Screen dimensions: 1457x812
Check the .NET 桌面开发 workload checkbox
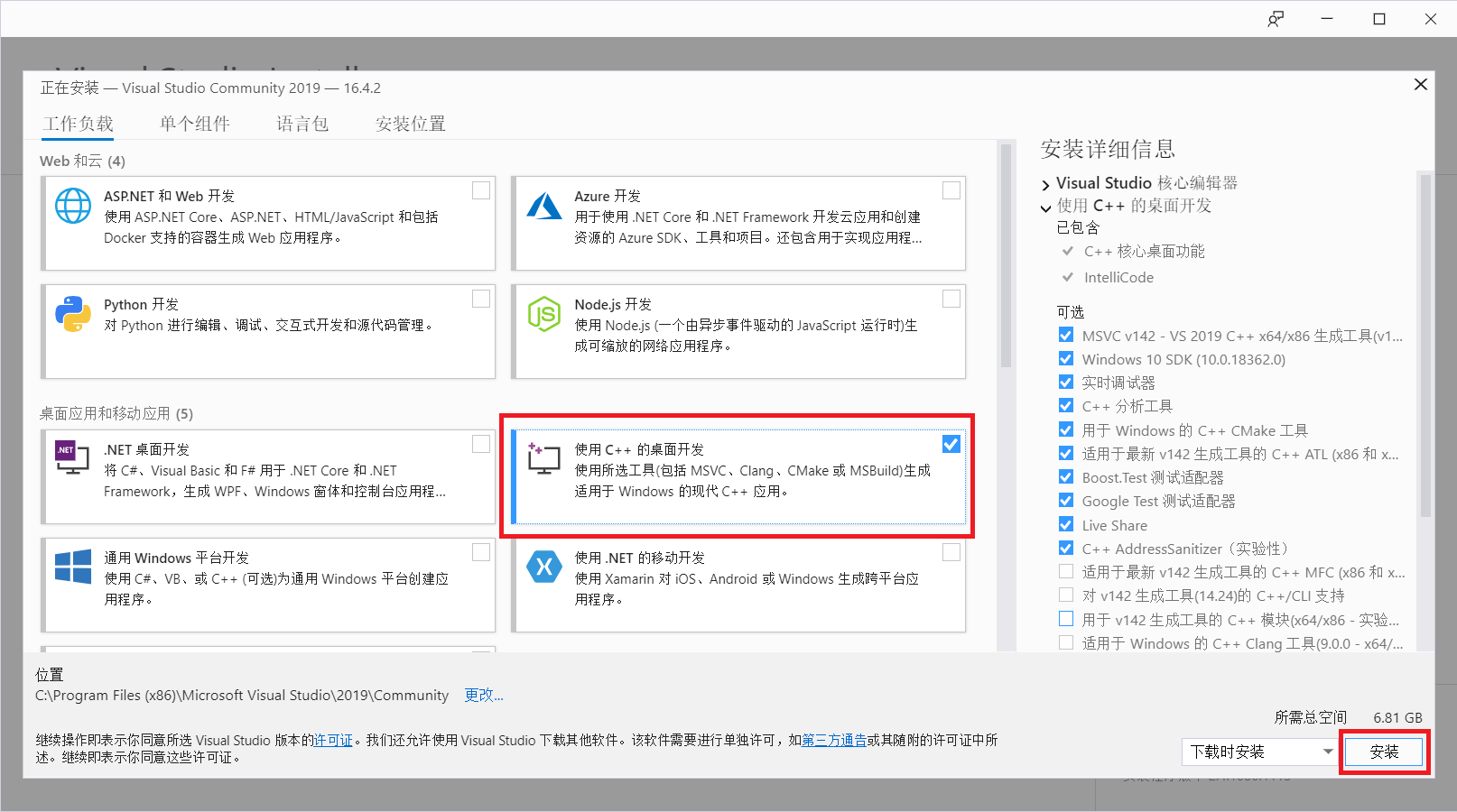481,444
